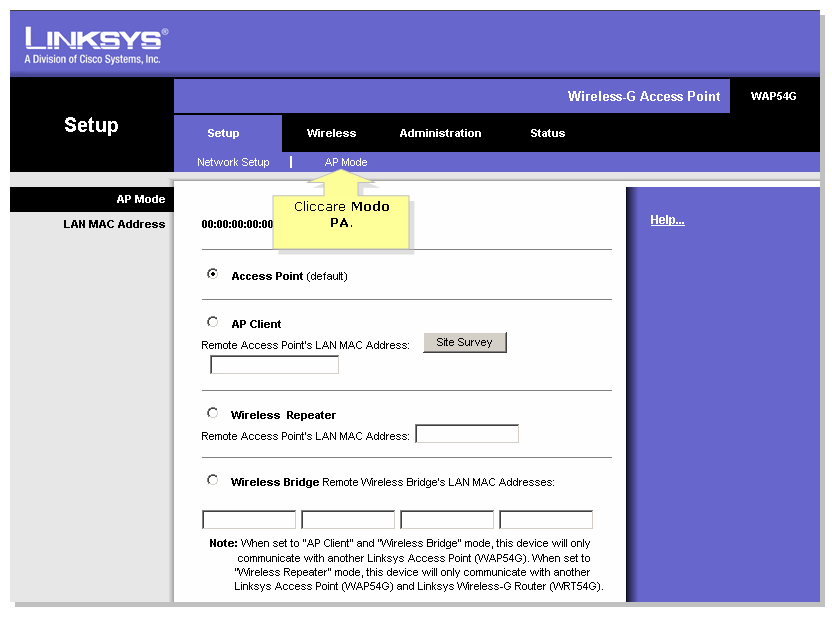The width and height of the screenshot is (832, 620).
Task: Switch to the Status tab
Action: point(547,133)
